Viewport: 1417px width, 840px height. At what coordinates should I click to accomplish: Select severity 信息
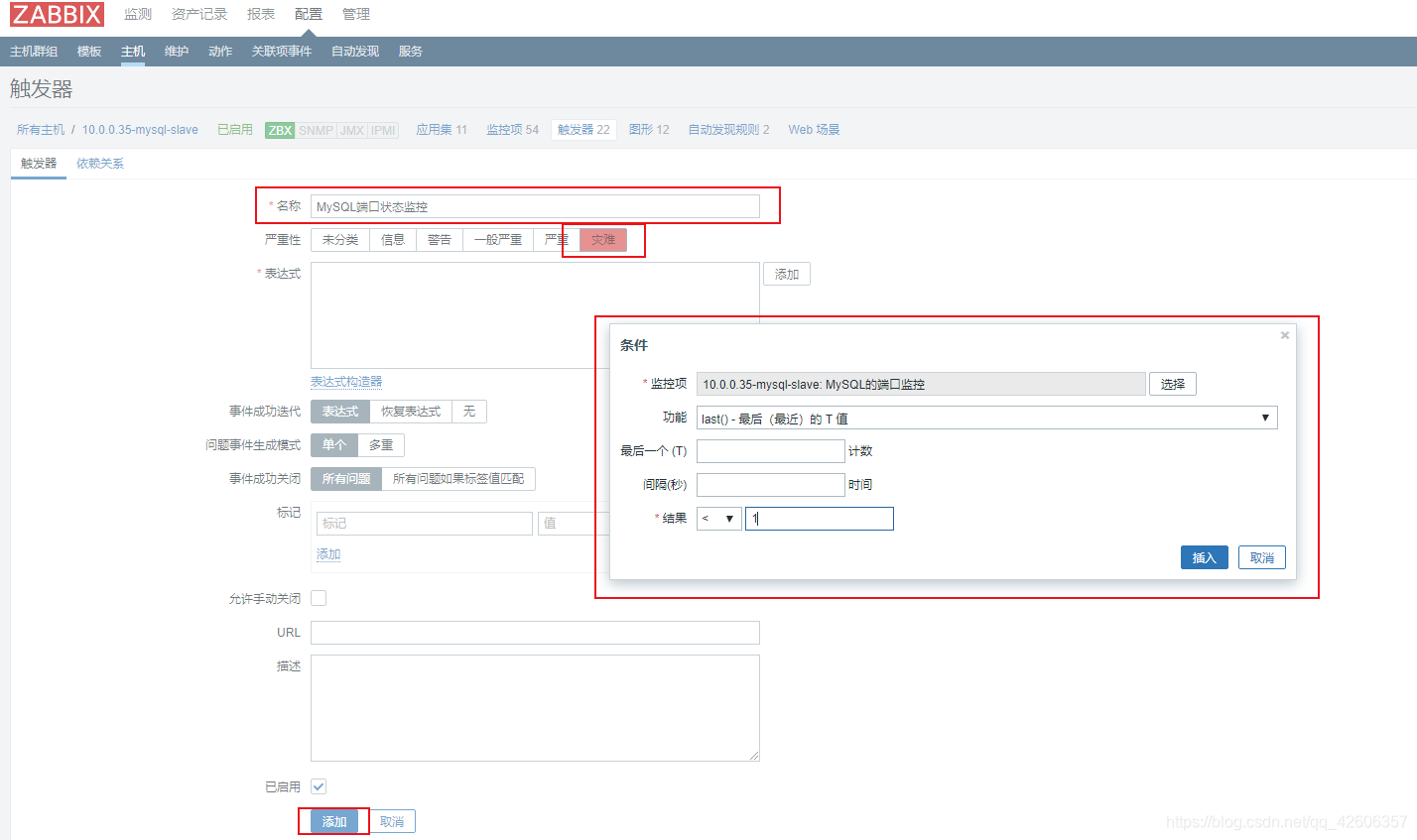coord(393,240)
